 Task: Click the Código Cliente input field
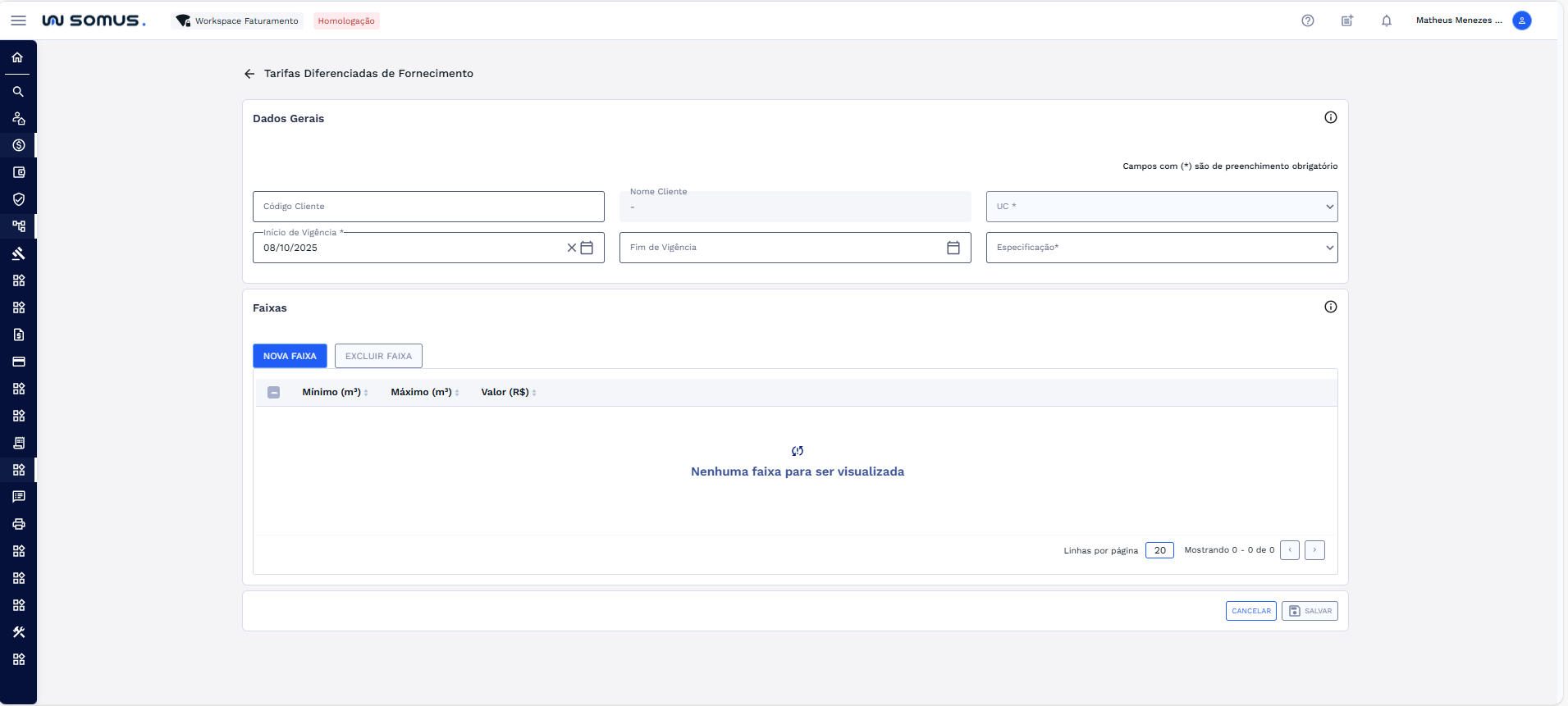[x=428, y=207]
